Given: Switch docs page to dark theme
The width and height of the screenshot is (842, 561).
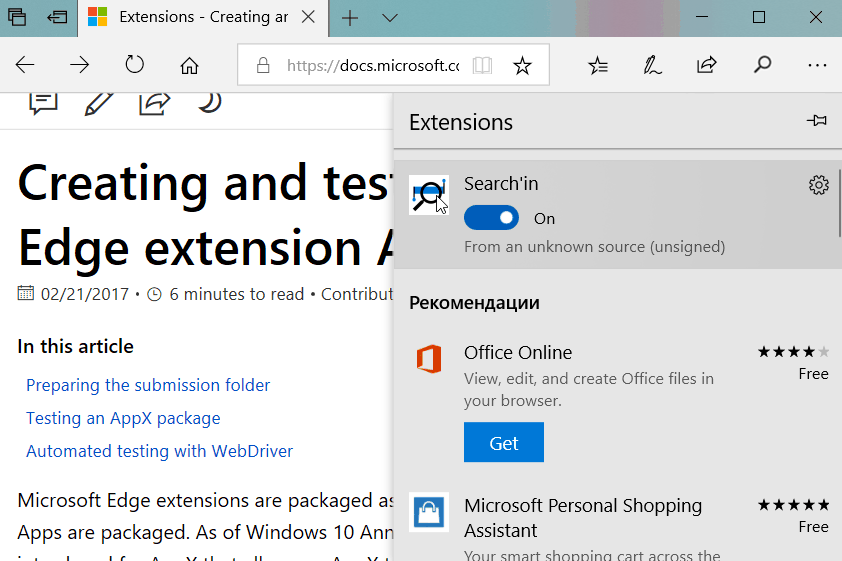Looking at the screenshot, I should coord(209,102).
